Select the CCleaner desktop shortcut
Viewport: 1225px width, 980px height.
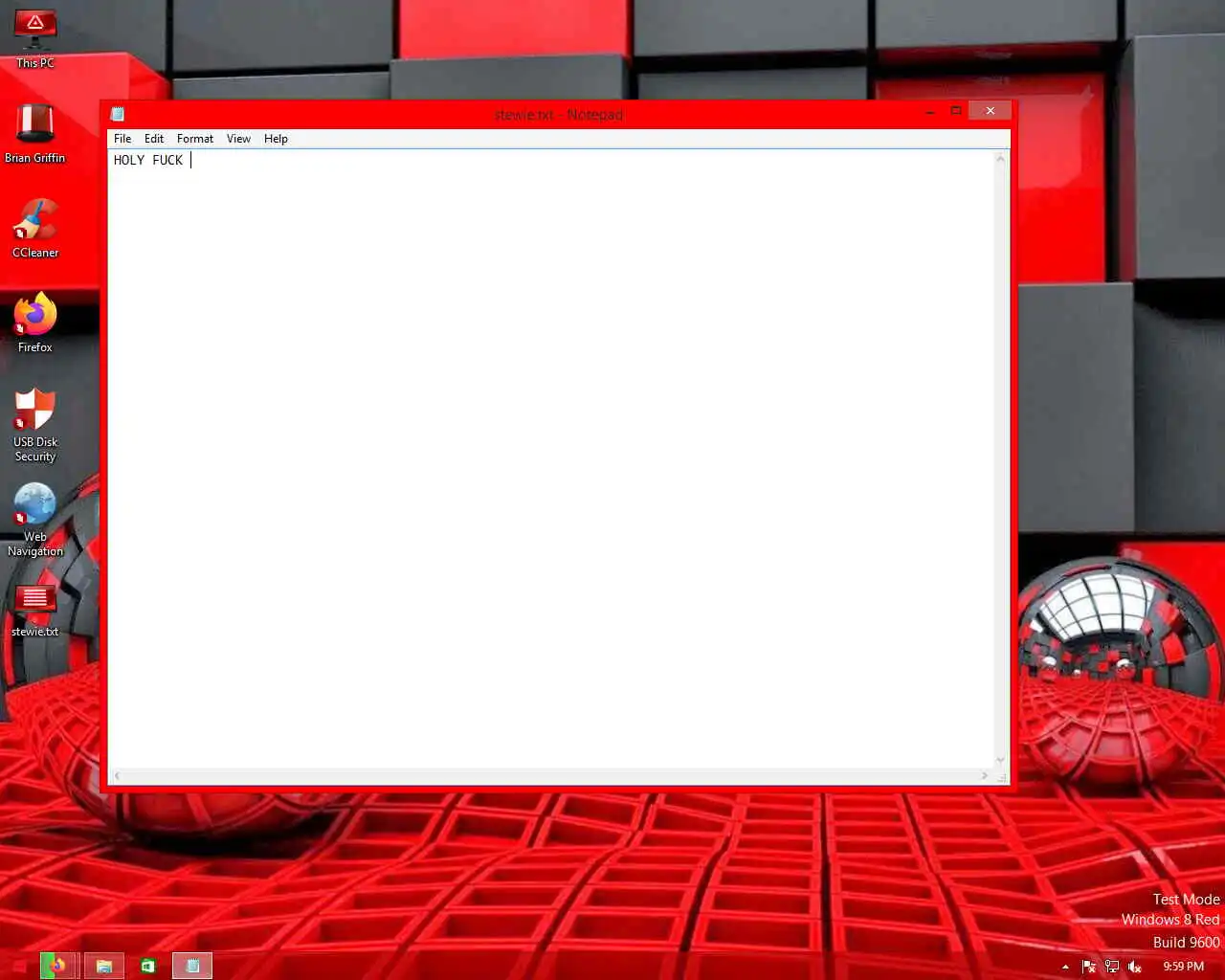tap(35, 228)
